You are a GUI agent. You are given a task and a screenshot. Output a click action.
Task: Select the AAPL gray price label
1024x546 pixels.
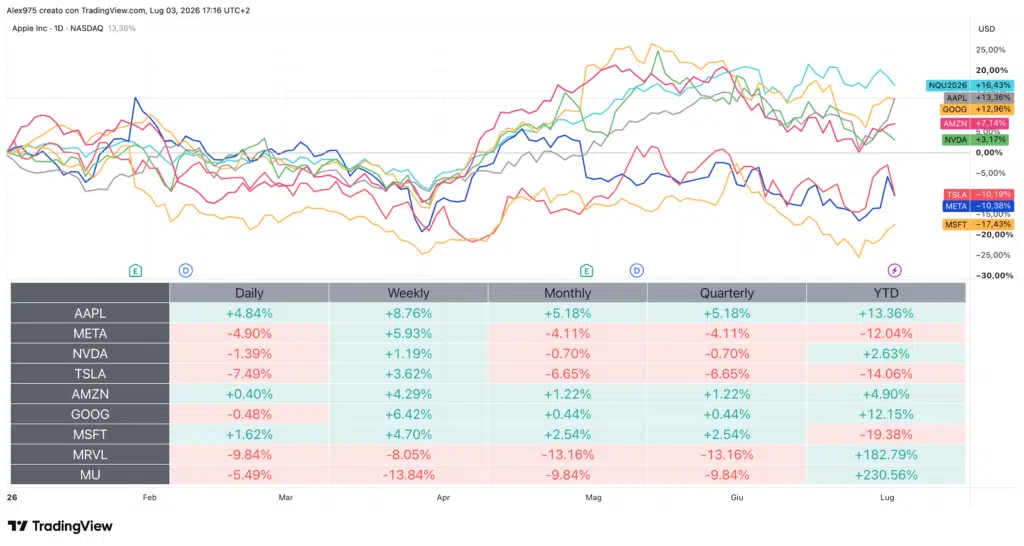pos(980,97)
